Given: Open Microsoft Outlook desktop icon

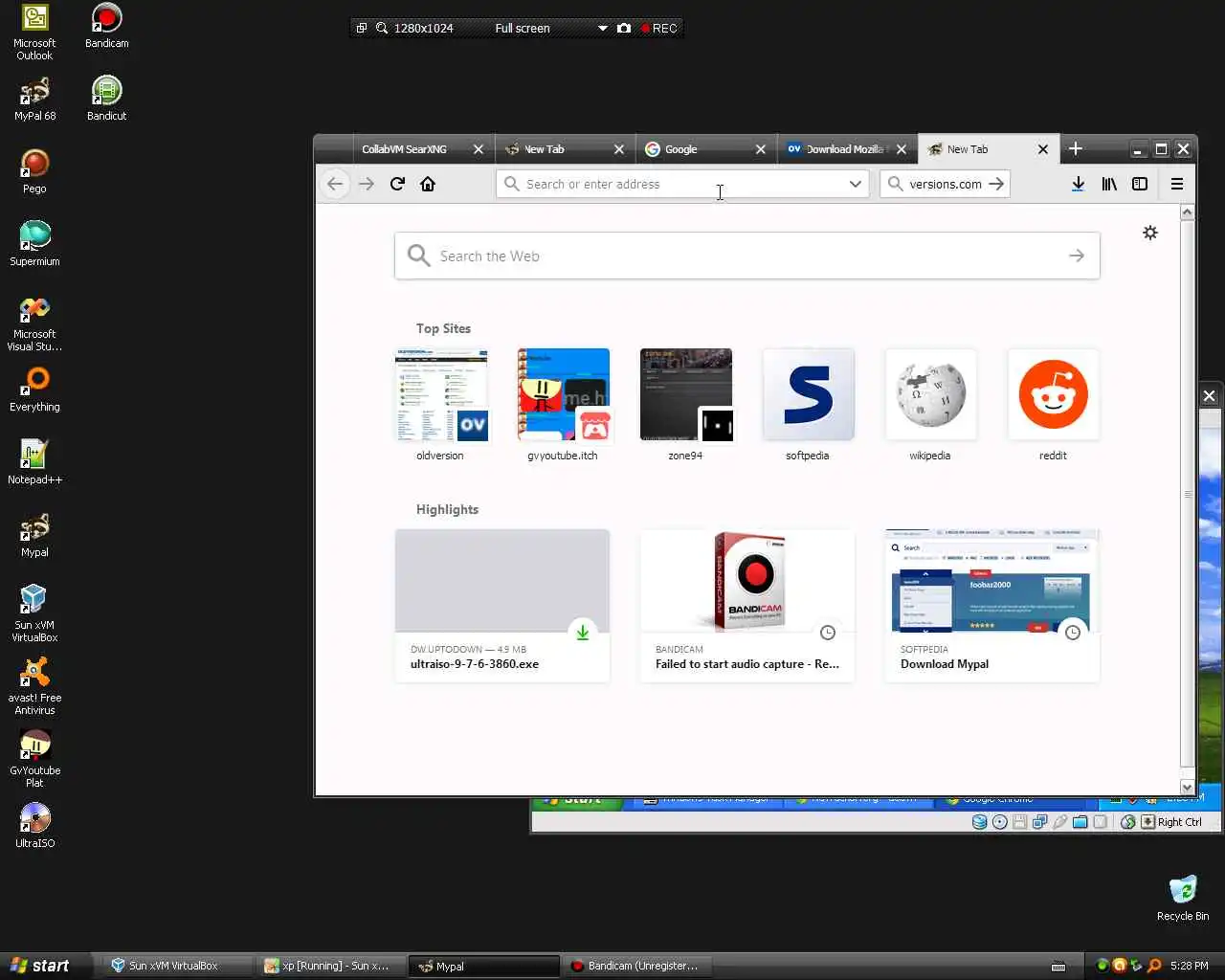Looking at the screenshot, I should (34, 33).
